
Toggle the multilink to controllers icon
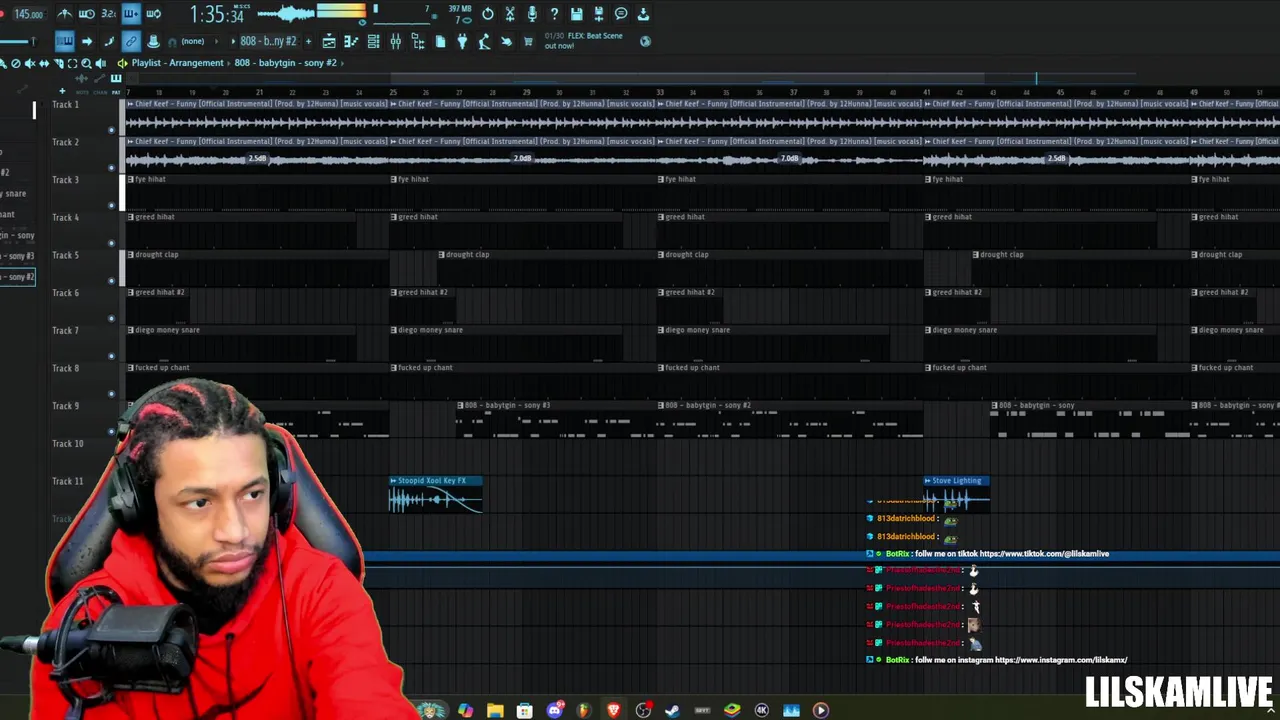[131, 41]
